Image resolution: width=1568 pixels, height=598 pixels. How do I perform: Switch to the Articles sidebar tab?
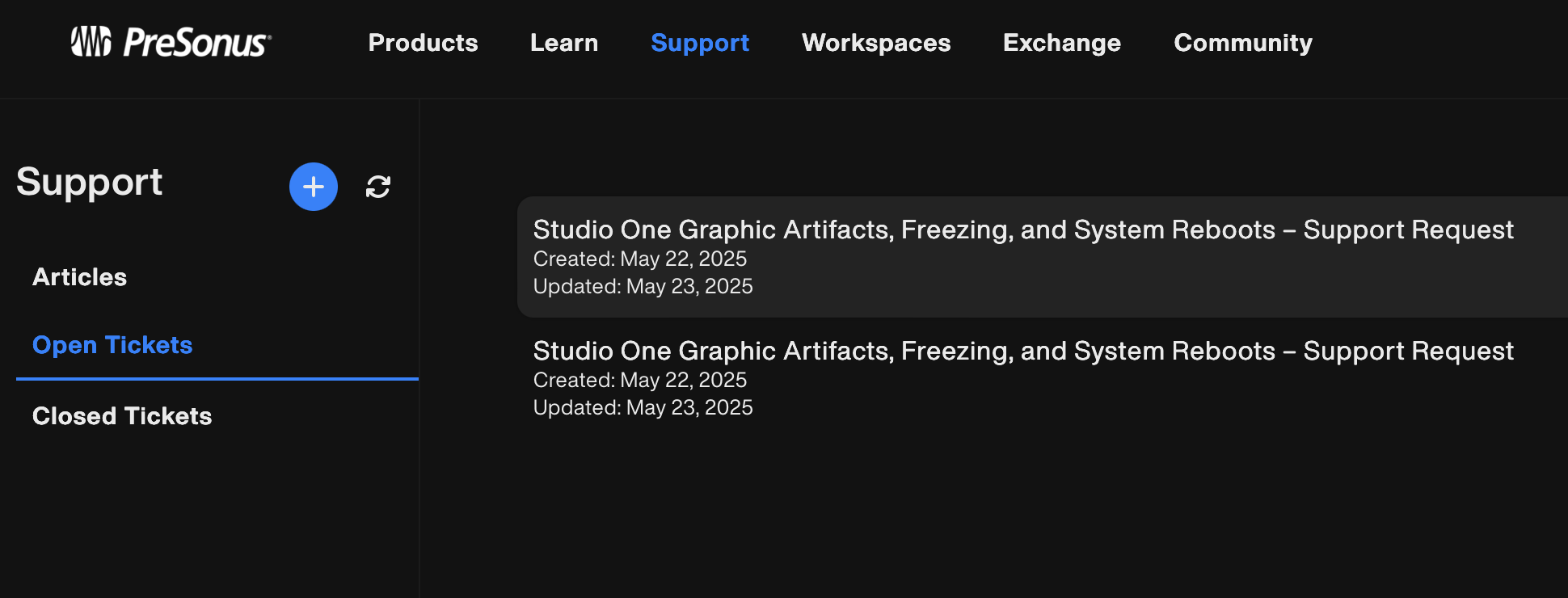pyautogui.click(x=79, y=277)
